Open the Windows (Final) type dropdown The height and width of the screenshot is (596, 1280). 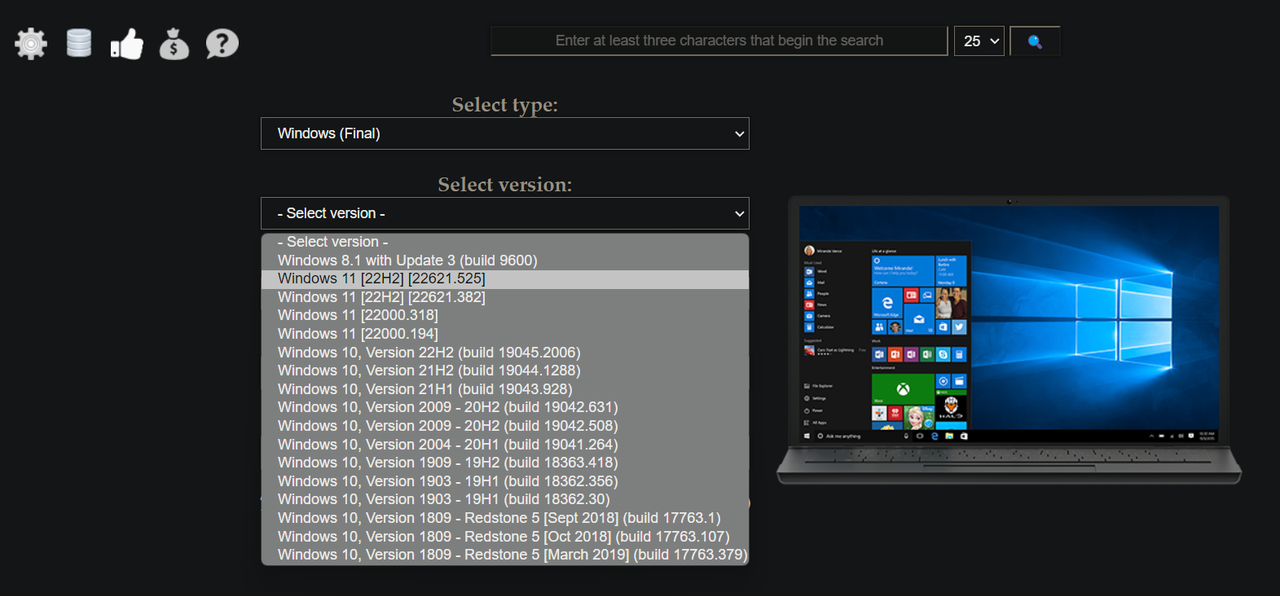(x=505, y=133)
